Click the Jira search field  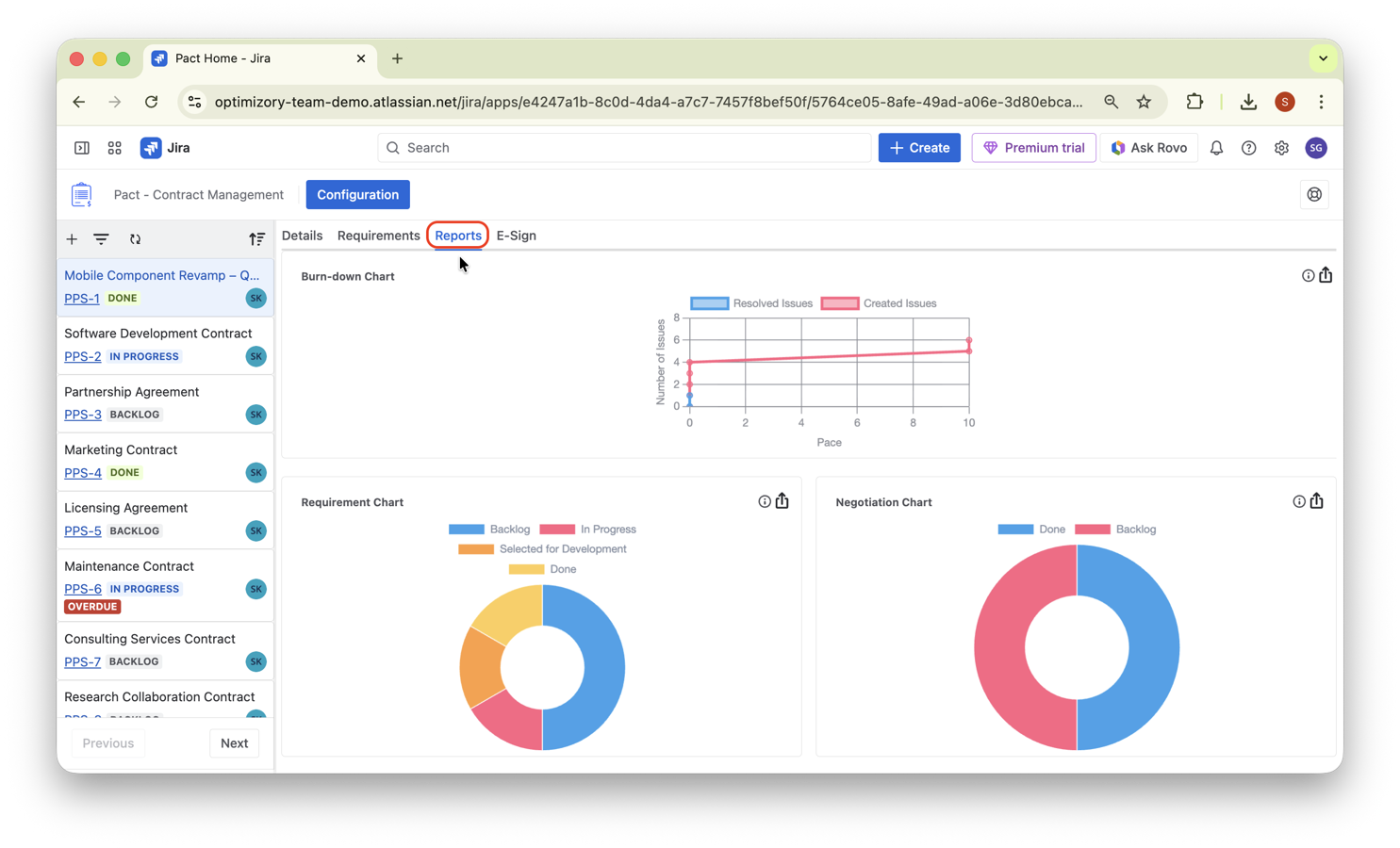(624, 147)
